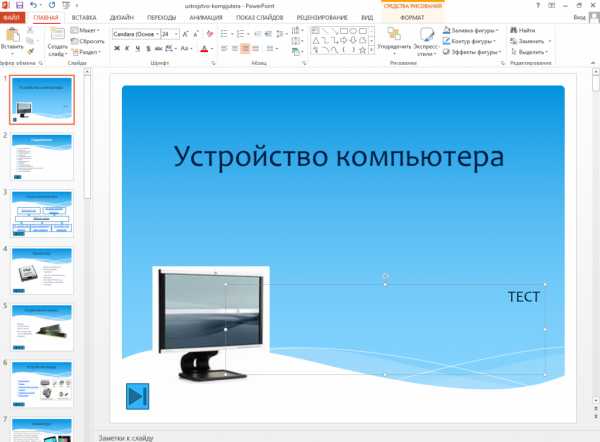The image size is (600, 442).
Task: Center the text in paragraph
Action: [235, 49]
